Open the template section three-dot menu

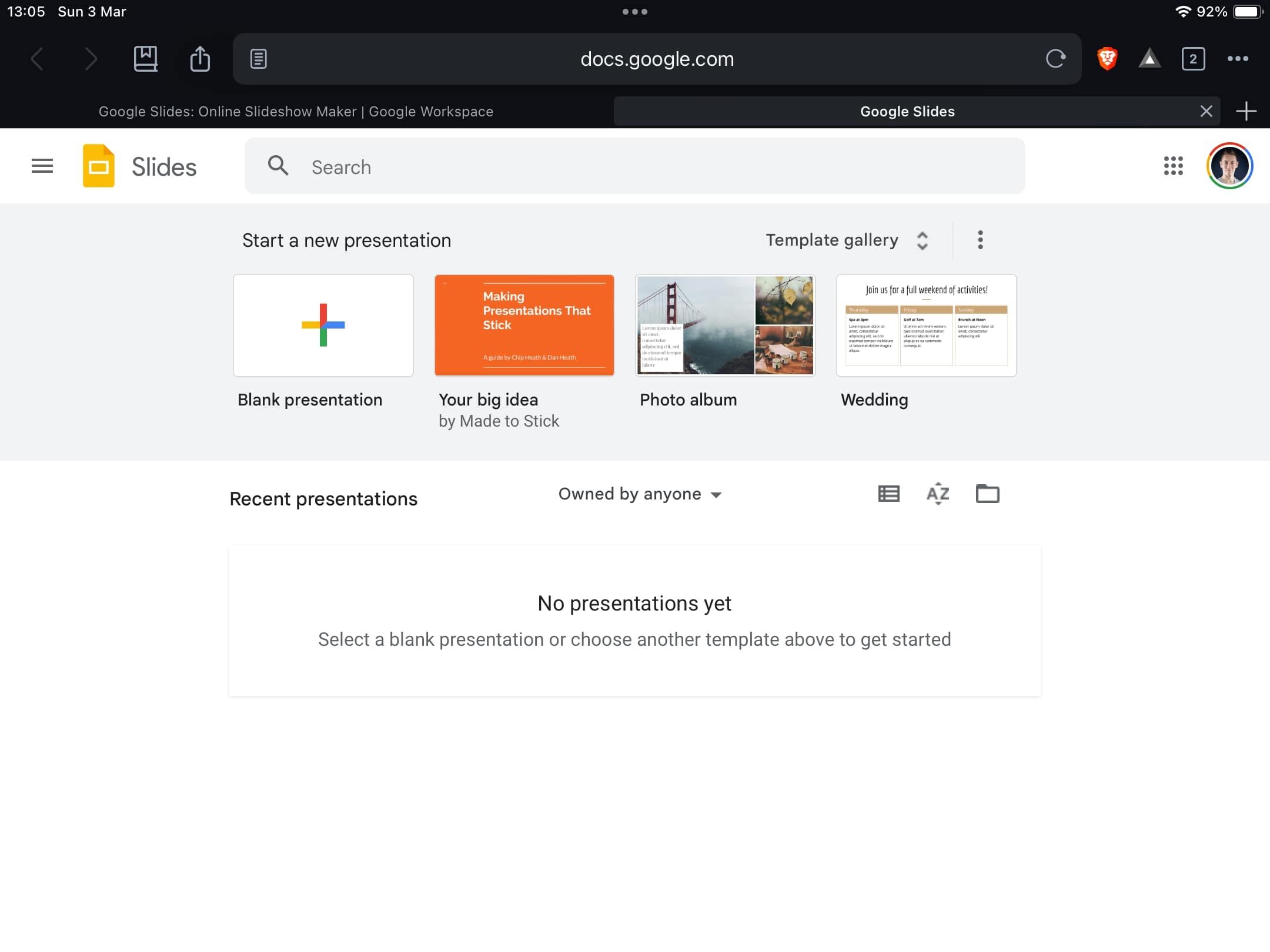click(980, 240)
